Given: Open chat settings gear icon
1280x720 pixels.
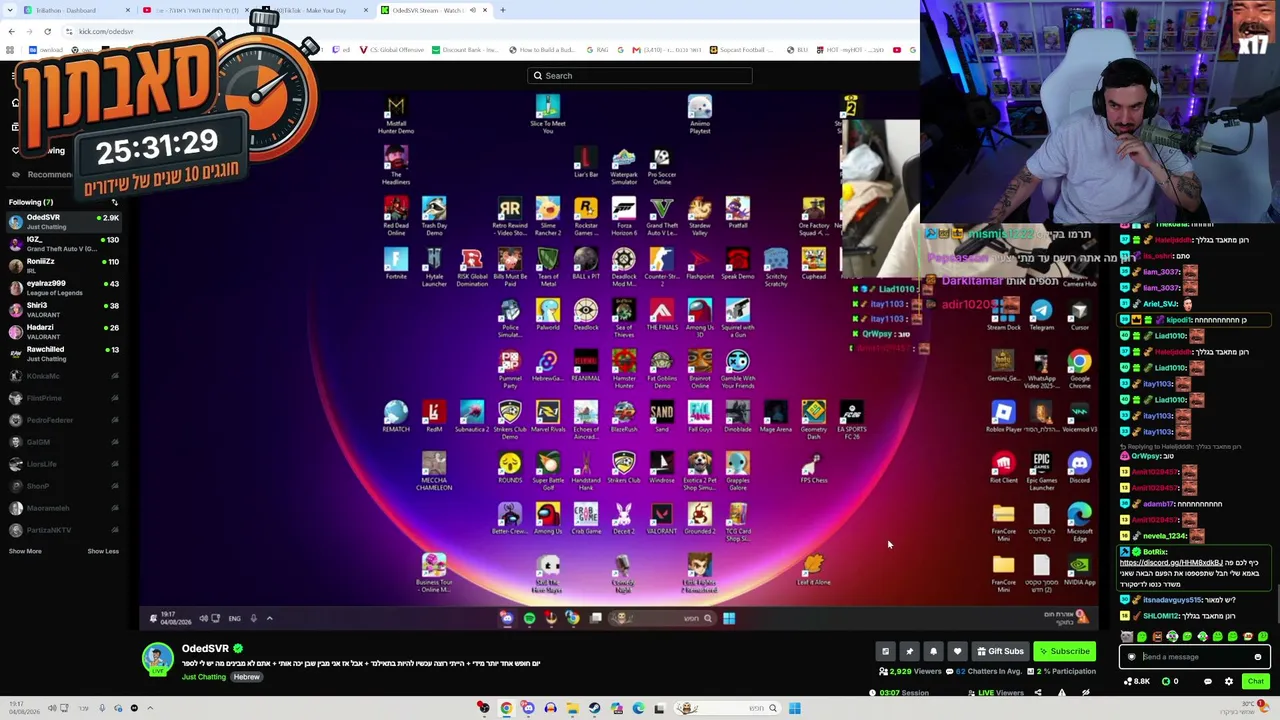Looking at the screenshot, I should (x=1229, y=681).
